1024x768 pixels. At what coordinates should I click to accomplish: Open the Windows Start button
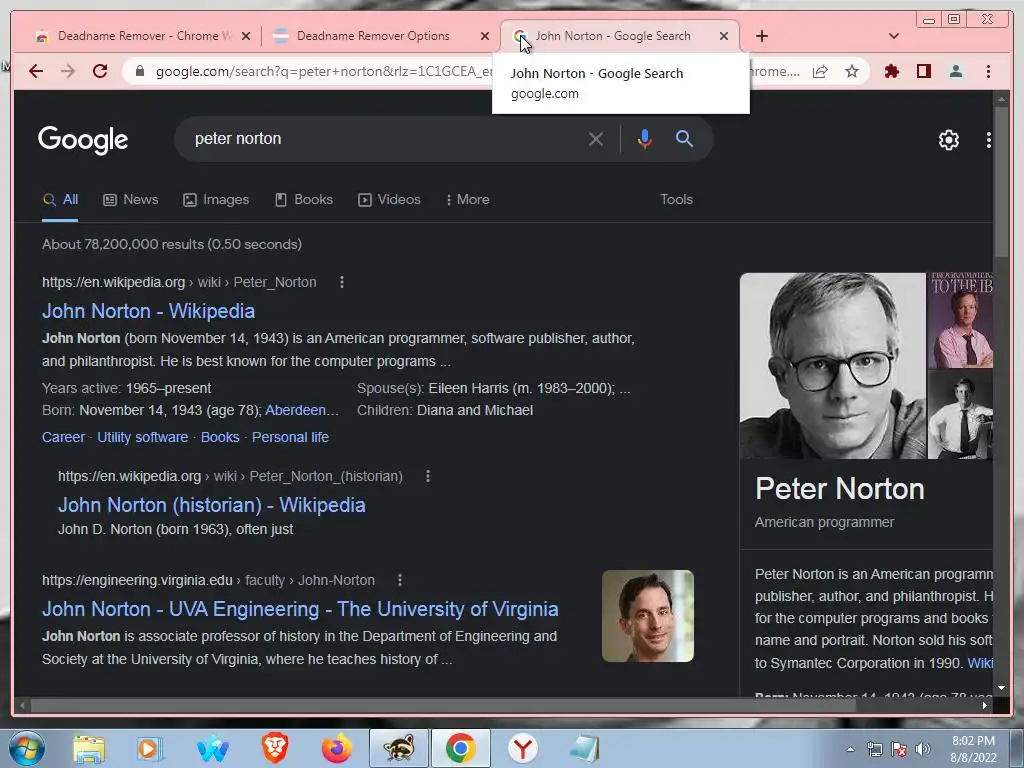(26, 748)
